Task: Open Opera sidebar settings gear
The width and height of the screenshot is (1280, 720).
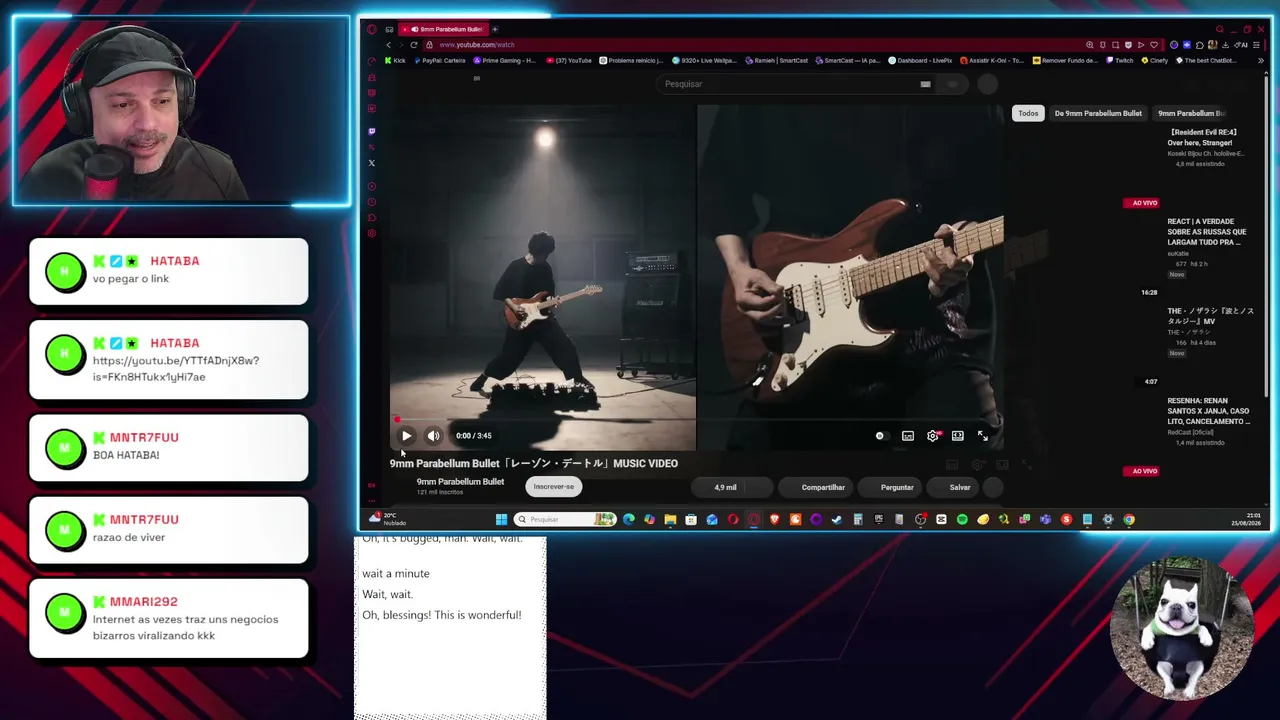Action: pos(372,234)
